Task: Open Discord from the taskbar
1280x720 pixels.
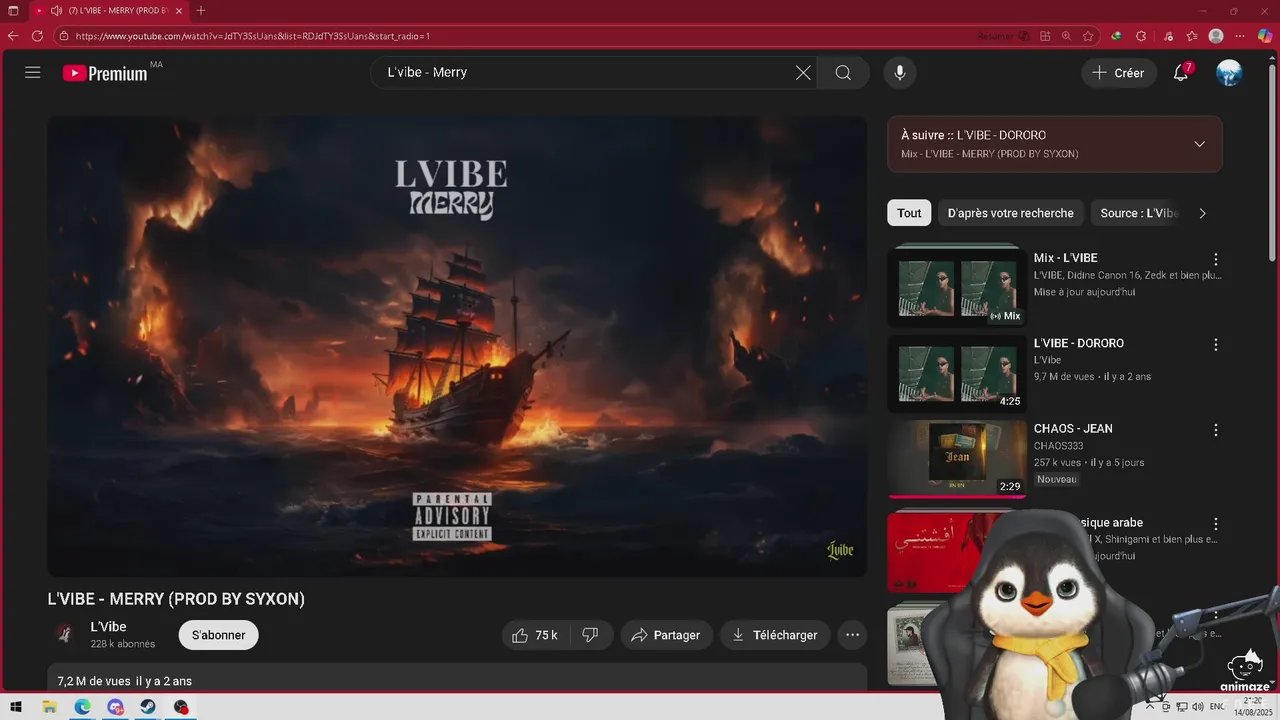Action: coord(115,707)
